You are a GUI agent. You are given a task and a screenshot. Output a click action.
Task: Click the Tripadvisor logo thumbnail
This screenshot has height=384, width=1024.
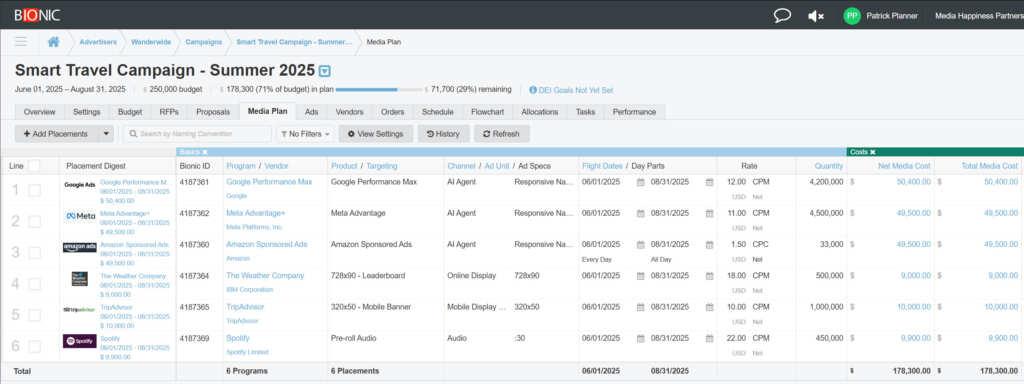pyautogui.click(x=80, y=310)
